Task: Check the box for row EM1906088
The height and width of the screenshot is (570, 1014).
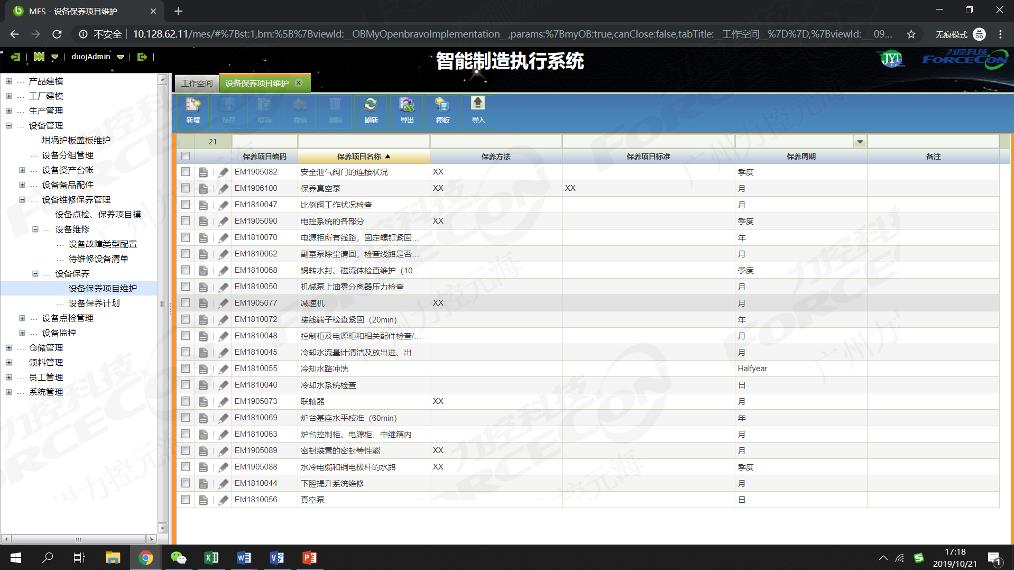Action: click(186, 466)
